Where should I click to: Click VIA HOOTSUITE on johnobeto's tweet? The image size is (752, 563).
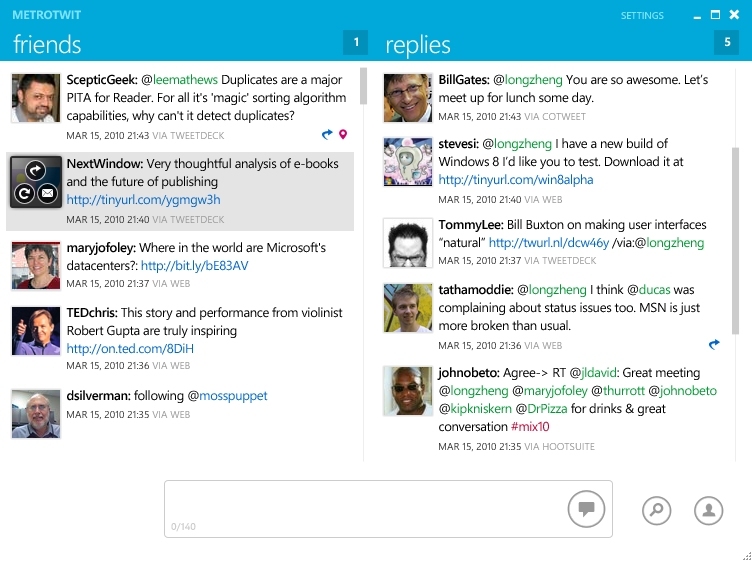coord(560,447)
